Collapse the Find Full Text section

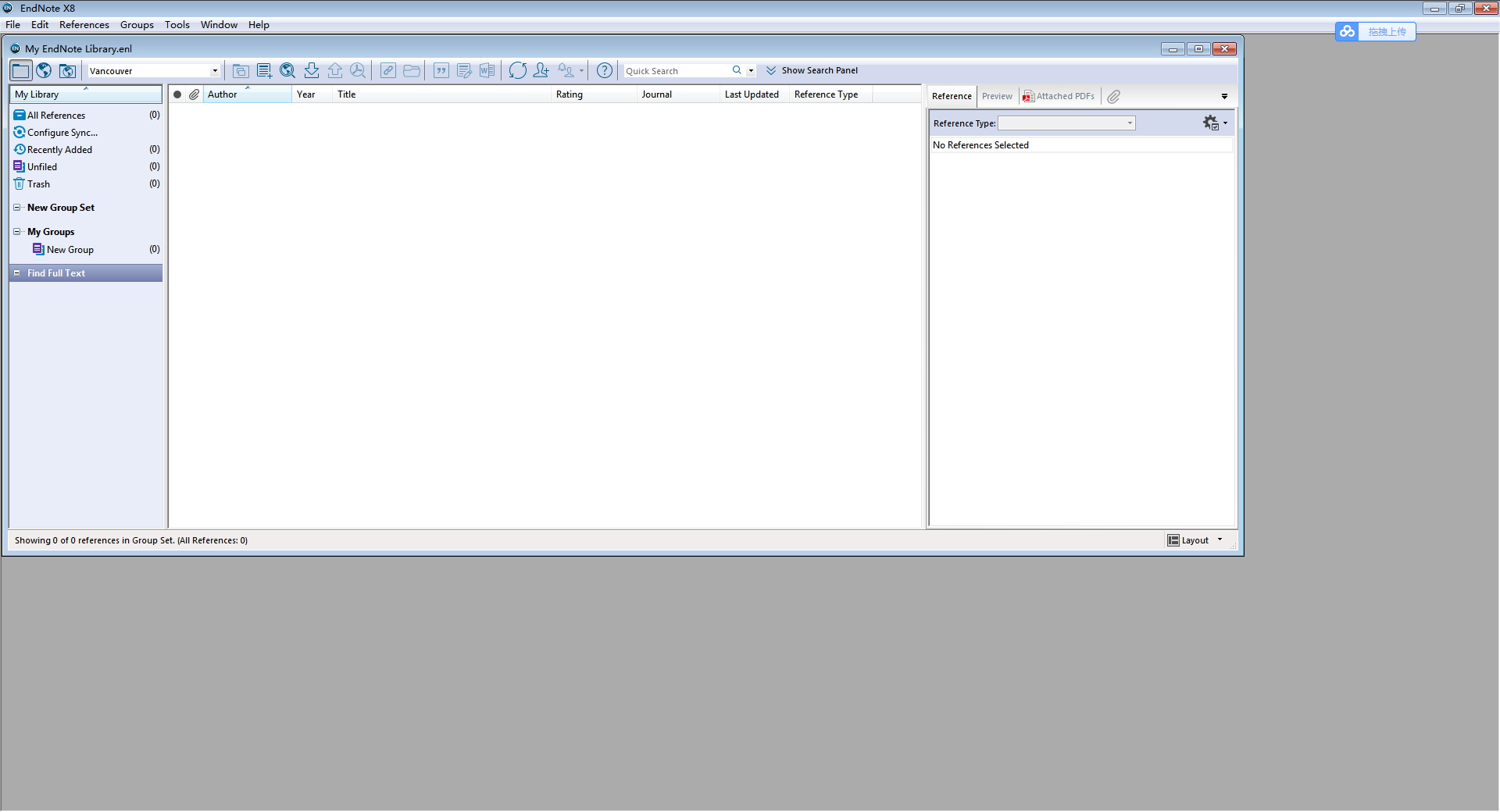click(x=17, y=273)
